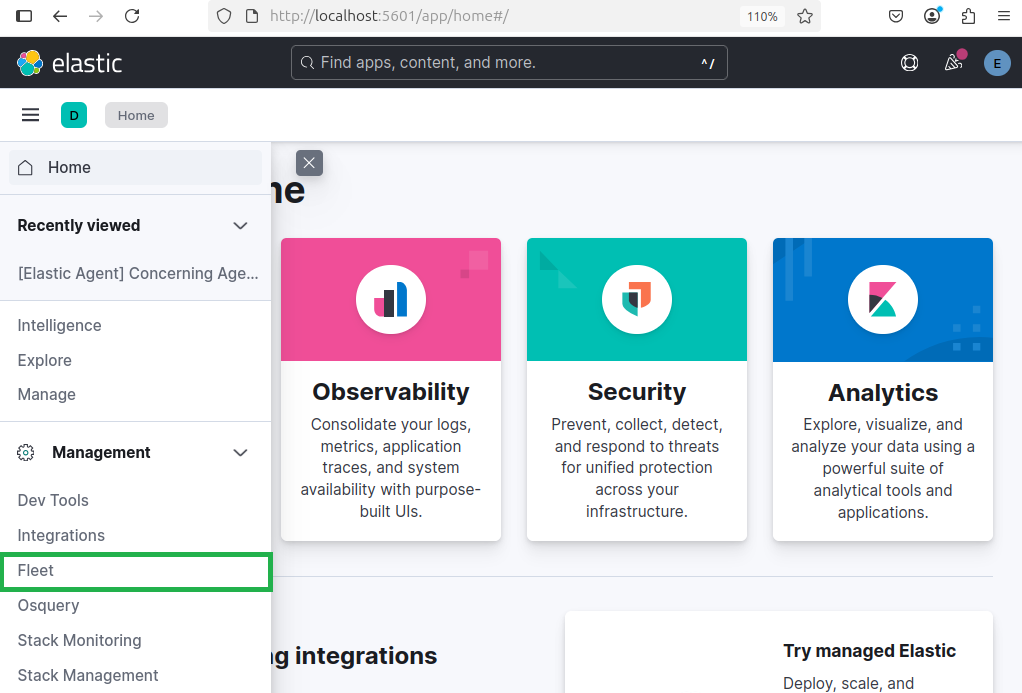1022x693 pixels.
Task: Open Manage in sidebar
Action: [x=46, y=394]
